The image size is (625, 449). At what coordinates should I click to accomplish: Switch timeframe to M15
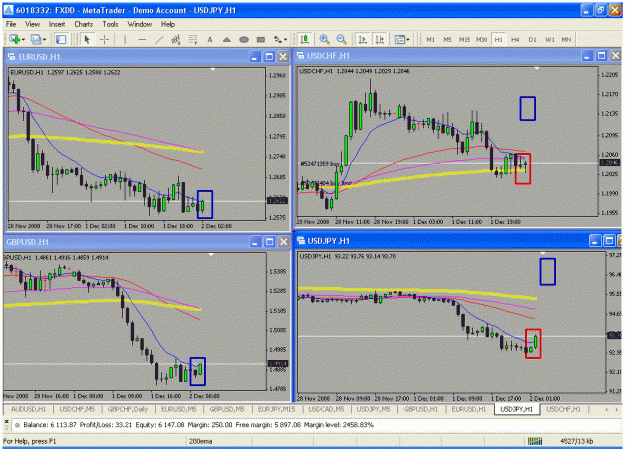[464, 39]
